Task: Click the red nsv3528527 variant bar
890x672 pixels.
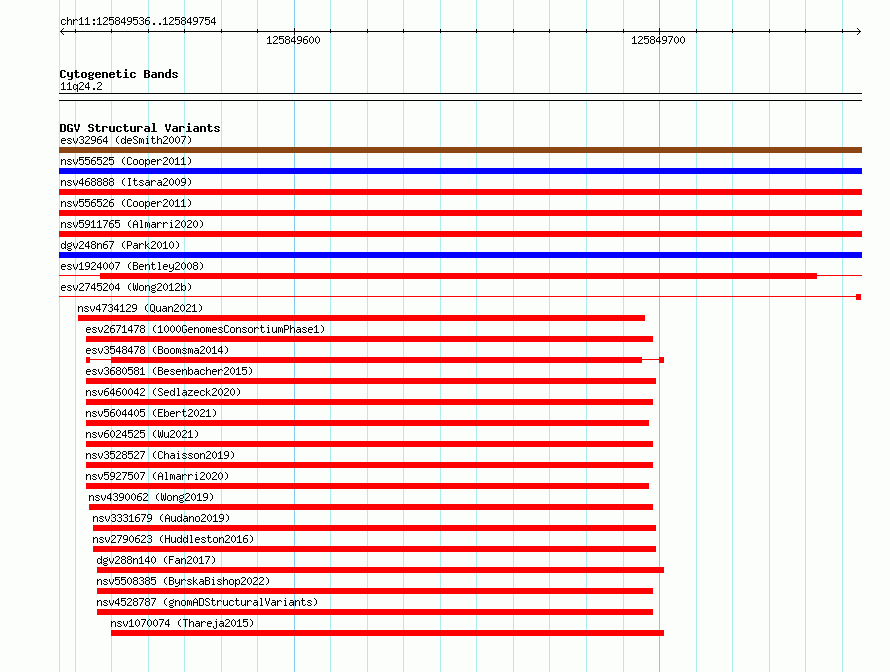Action: tap(370, 465)
